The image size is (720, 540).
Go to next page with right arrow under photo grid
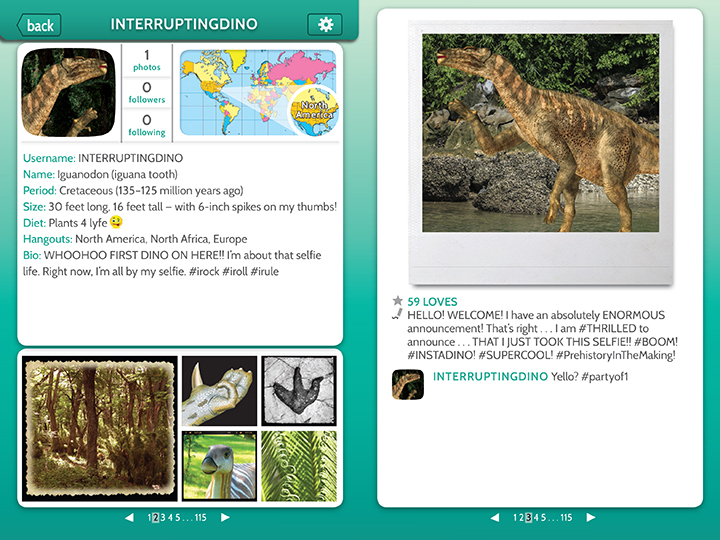pyautogui.click(x=225, y=518)
